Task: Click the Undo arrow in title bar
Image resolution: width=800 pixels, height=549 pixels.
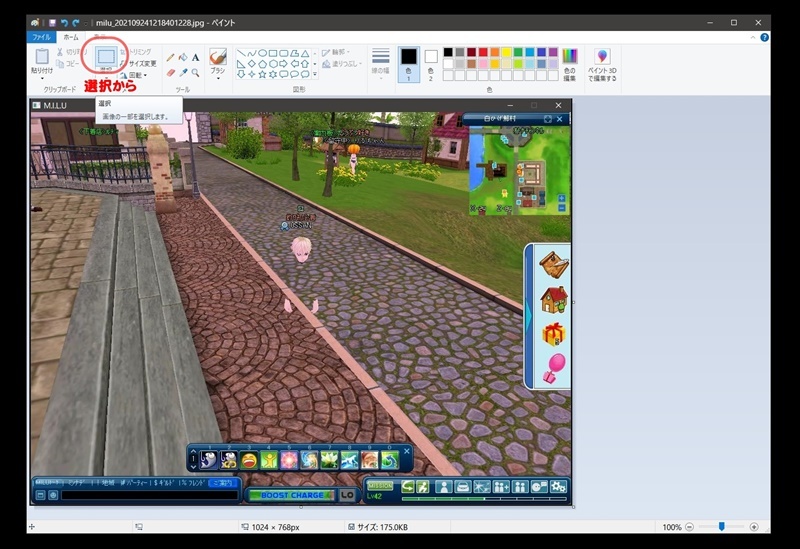Action: [x=64, y=23]
